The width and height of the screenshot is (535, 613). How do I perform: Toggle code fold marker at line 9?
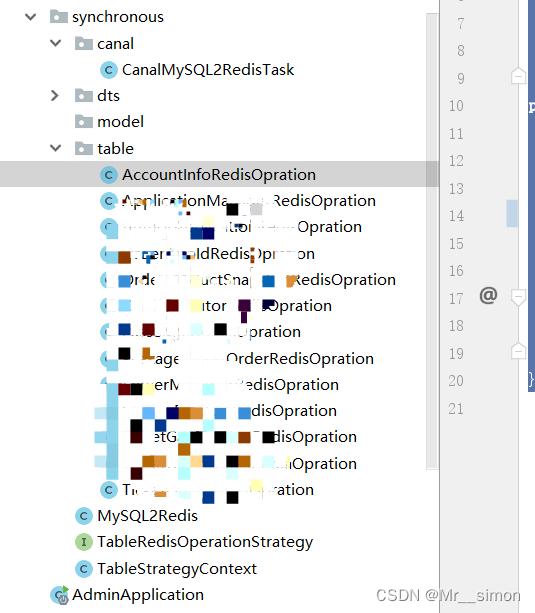[x=518, y=75]
